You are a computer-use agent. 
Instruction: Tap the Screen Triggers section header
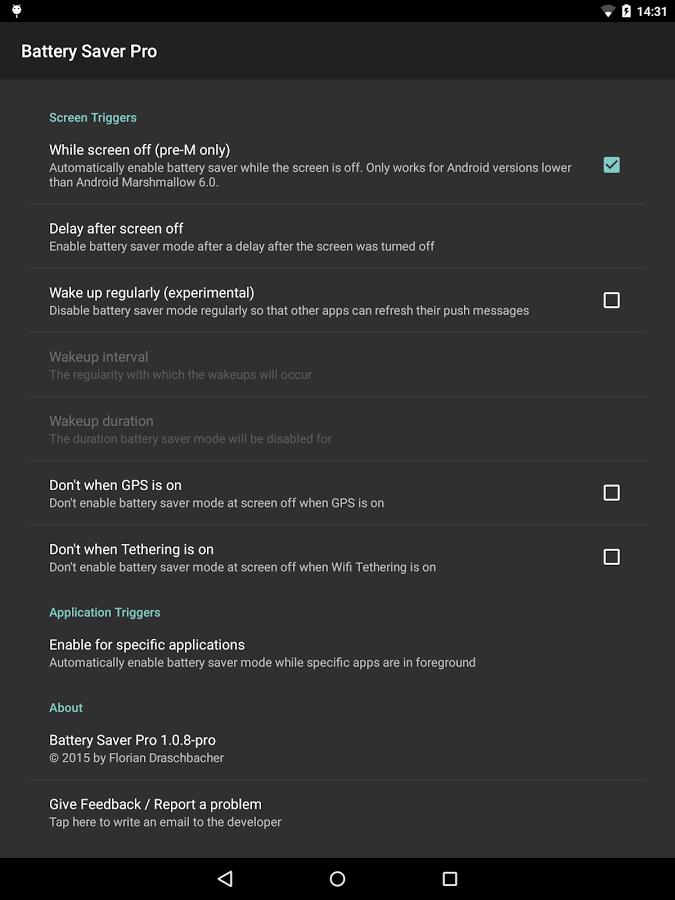[x=93, y=118]
